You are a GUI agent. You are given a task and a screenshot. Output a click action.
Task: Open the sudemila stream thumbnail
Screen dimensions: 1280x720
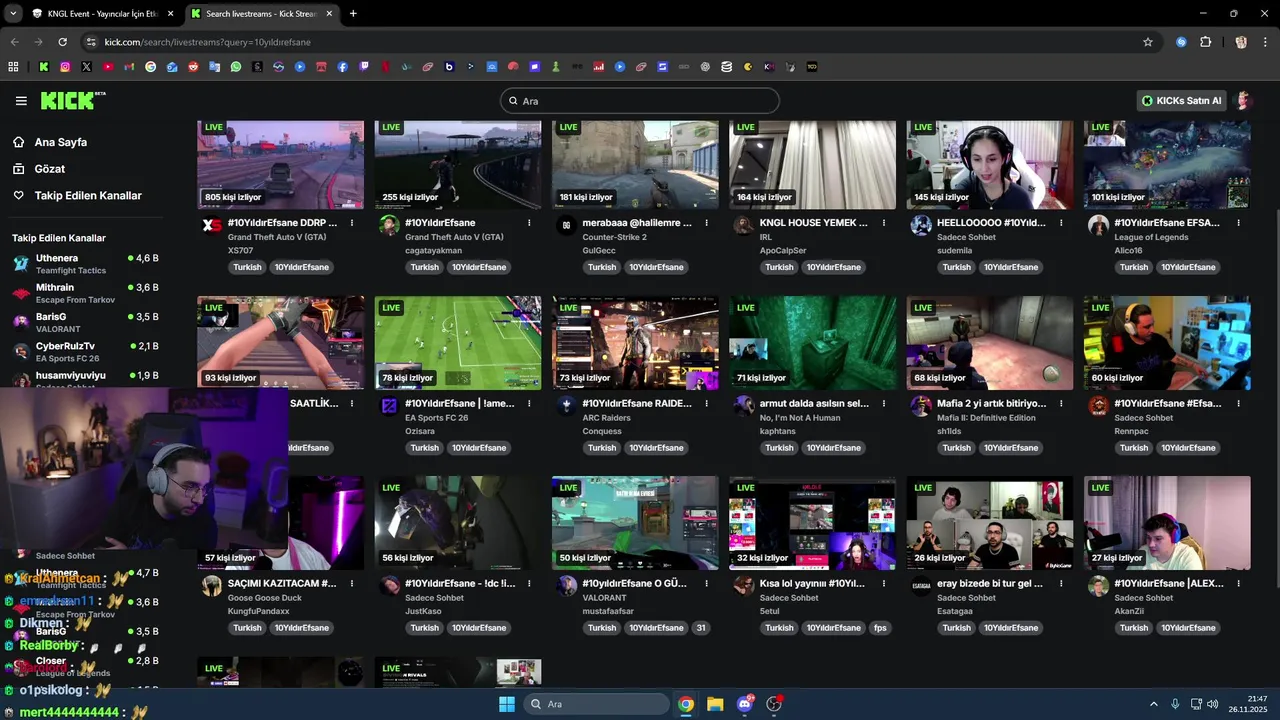tap(990, 165)
